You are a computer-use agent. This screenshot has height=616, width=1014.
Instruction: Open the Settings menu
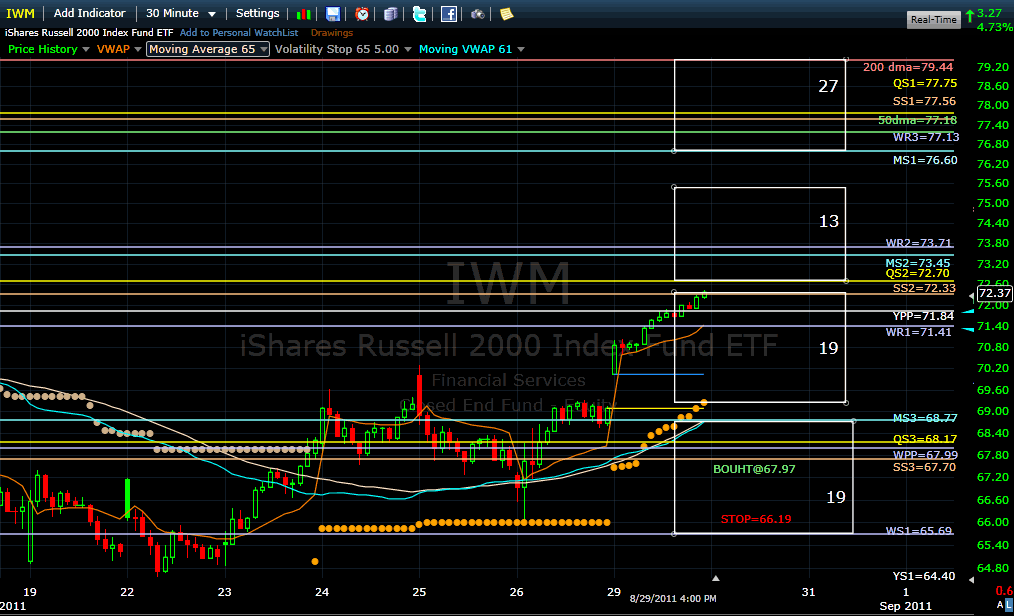(x=257, y=14)
